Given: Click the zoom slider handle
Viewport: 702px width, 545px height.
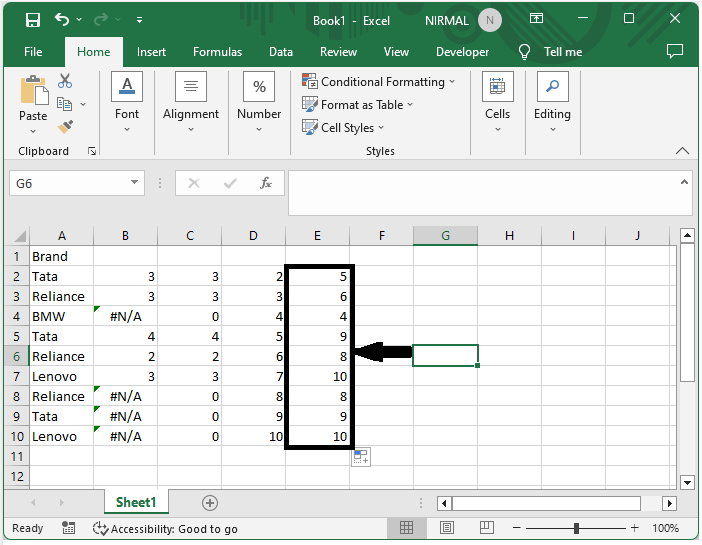Looking at the screenshot, I should [577, 528].
